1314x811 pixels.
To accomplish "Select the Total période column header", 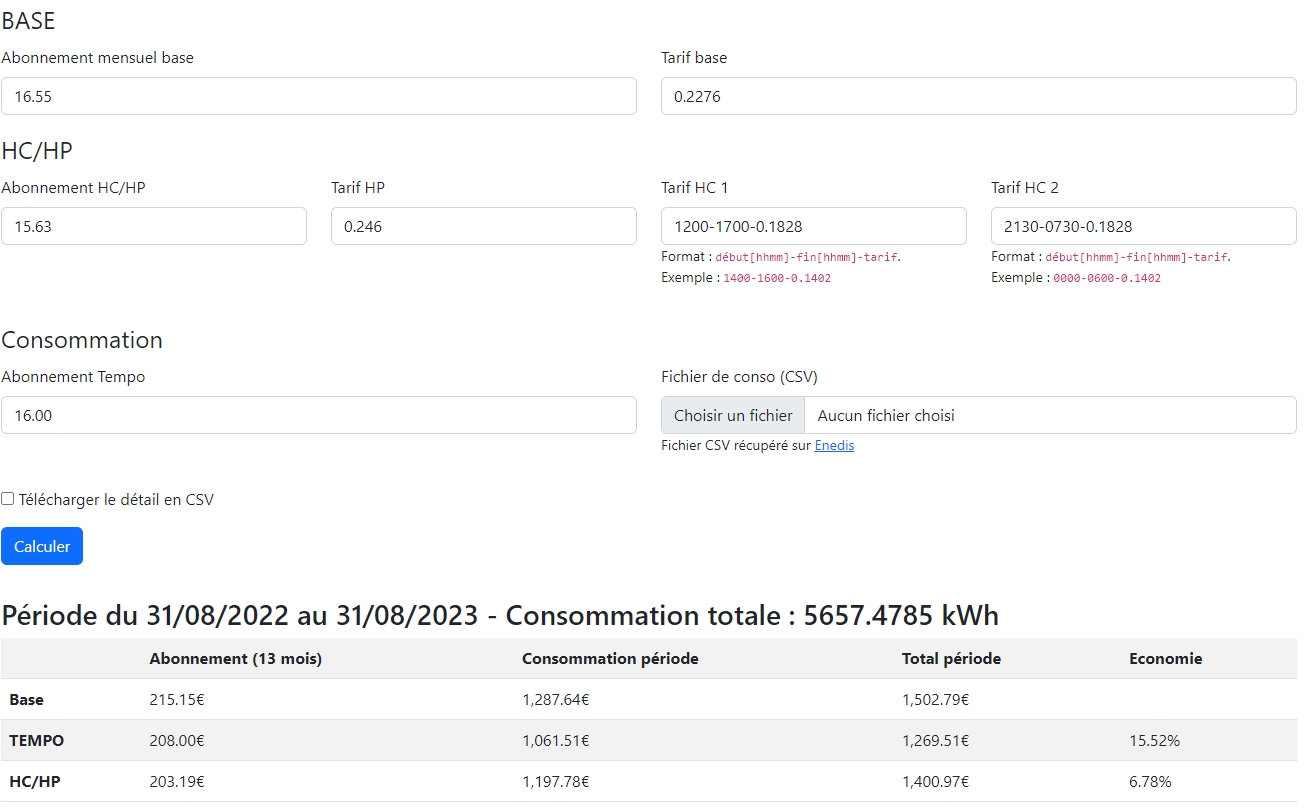I will [951, 659].
